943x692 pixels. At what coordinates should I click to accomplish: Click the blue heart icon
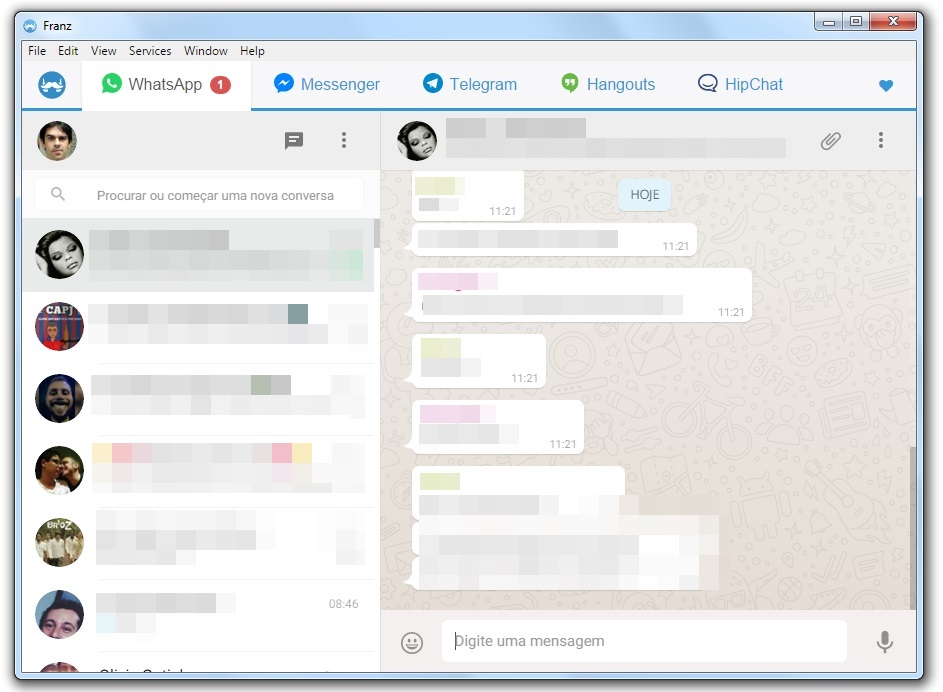click(886, 85)
